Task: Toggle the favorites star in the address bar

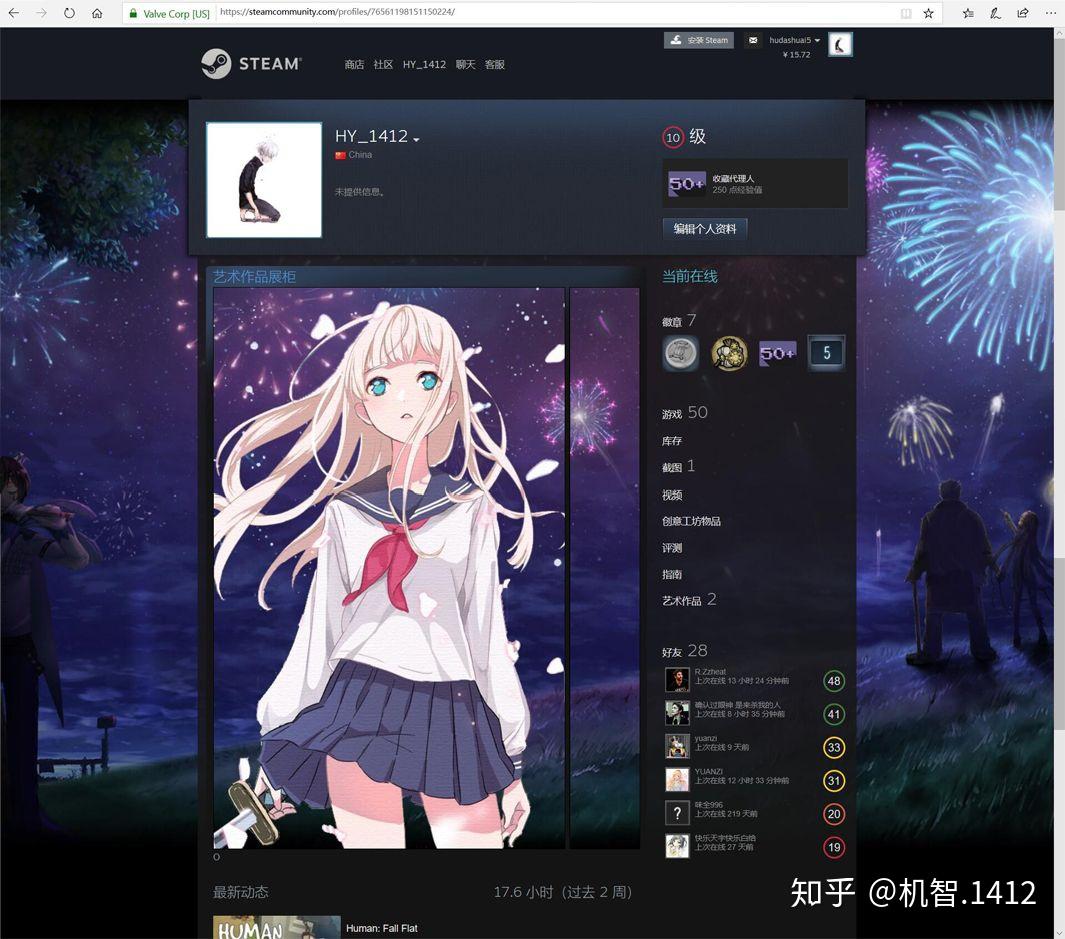Action: point(929,13)
